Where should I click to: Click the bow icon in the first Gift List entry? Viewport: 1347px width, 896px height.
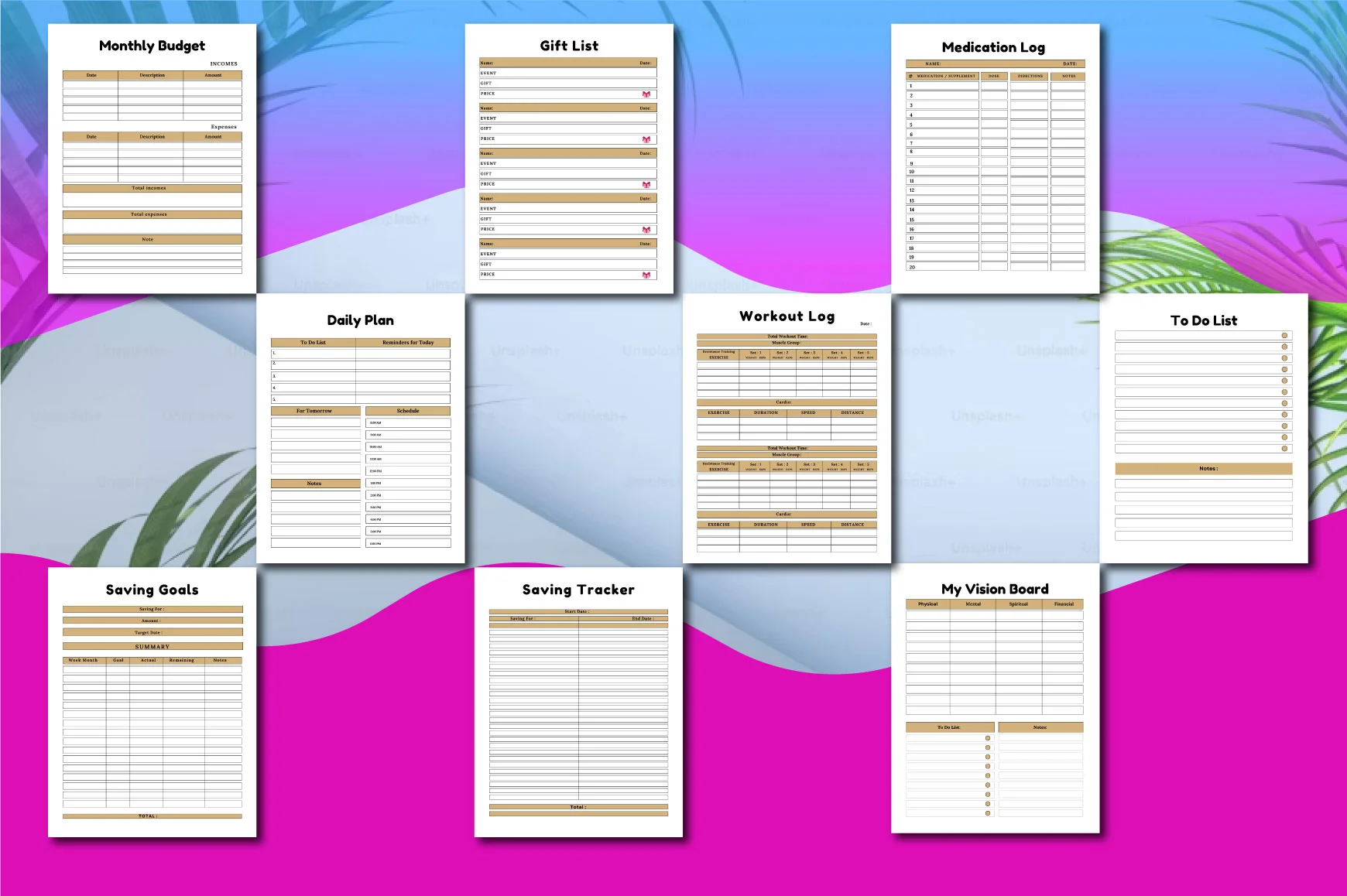pyautogui.click(x=646, y=94)
